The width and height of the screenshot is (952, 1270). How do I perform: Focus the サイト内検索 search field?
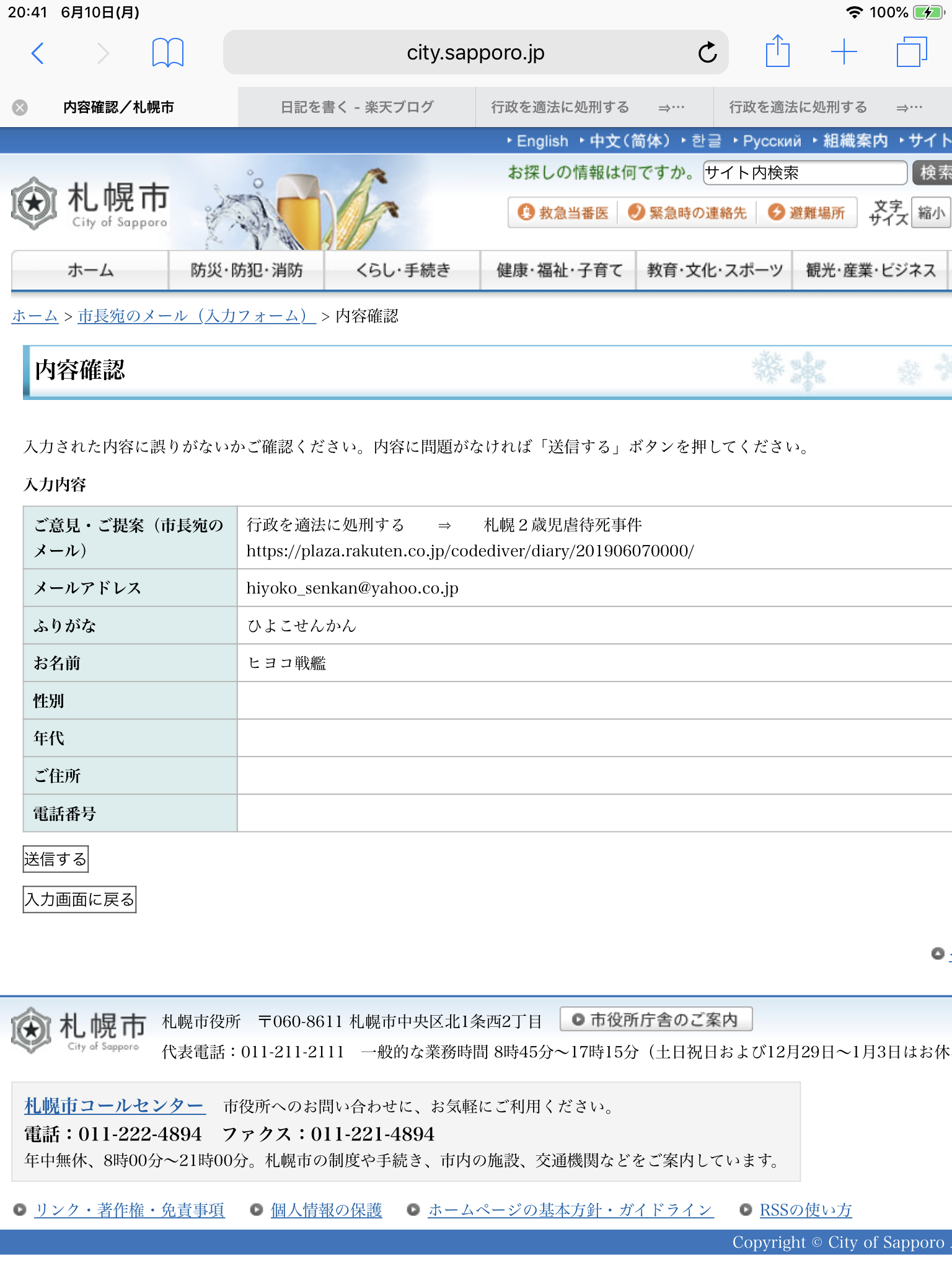(x=804, y=172)
